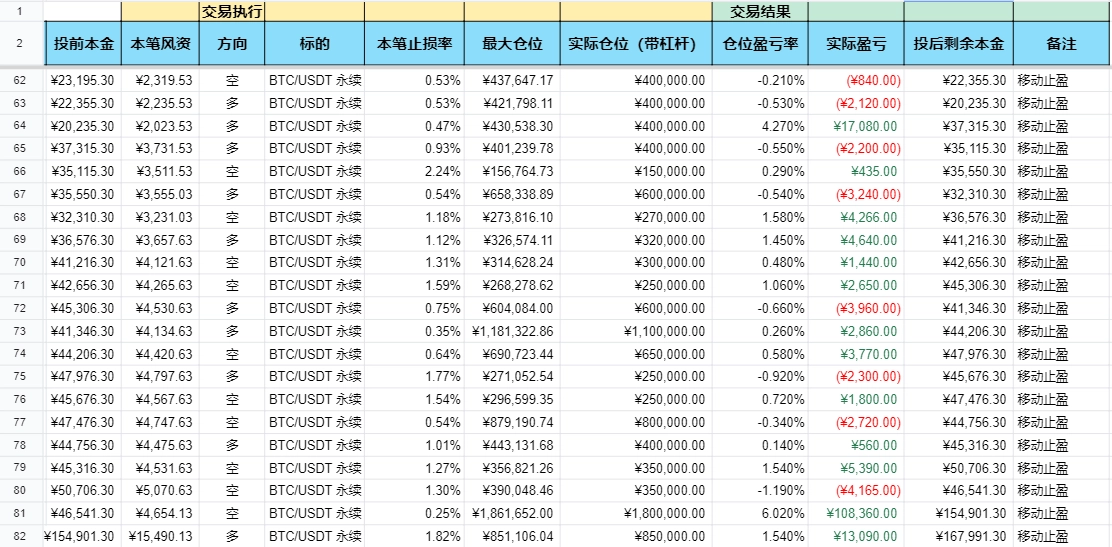Click the ¥5,390.00 profit cell

tap(856, 468)
